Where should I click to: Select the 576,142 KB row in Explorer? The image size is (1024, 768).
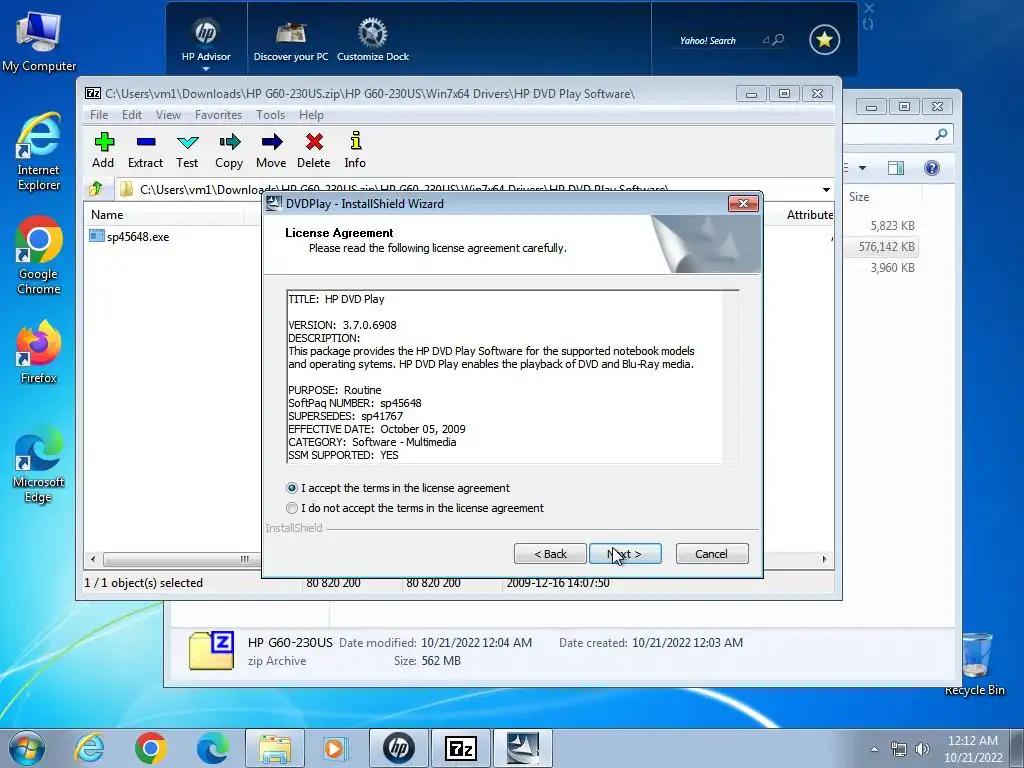pos(883,247)
